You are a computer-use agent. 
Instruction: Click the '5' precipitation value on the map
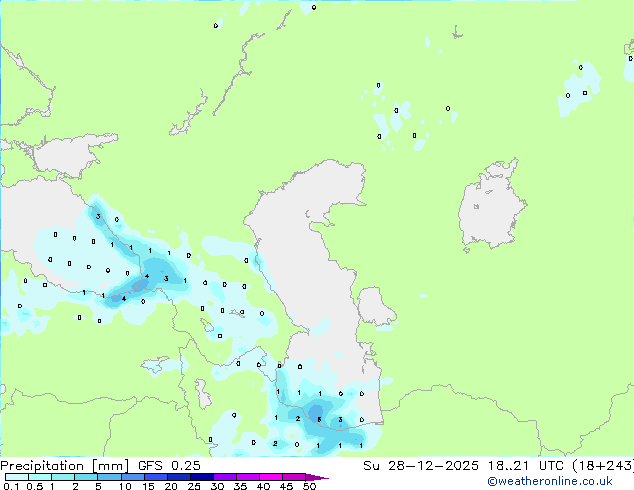319,420
